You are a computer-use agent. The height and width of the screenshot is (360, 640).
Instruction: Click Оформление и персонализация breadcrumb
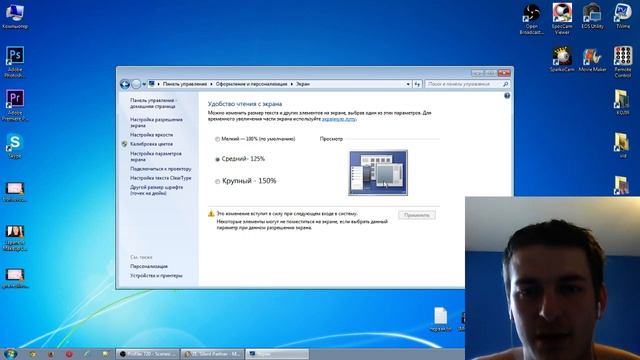pos(251,84)
